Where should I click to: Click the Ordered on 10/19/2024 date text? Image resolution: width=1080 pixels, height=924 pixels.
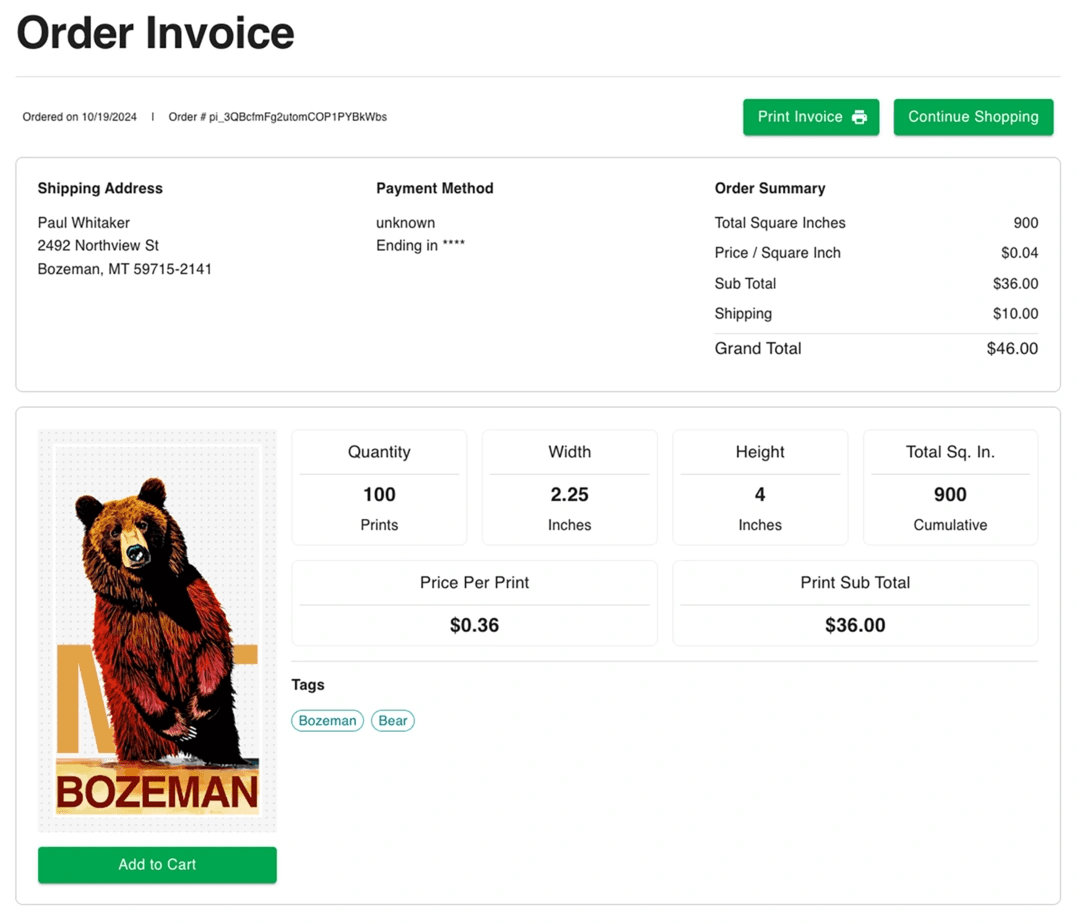(x=80, y=117)
